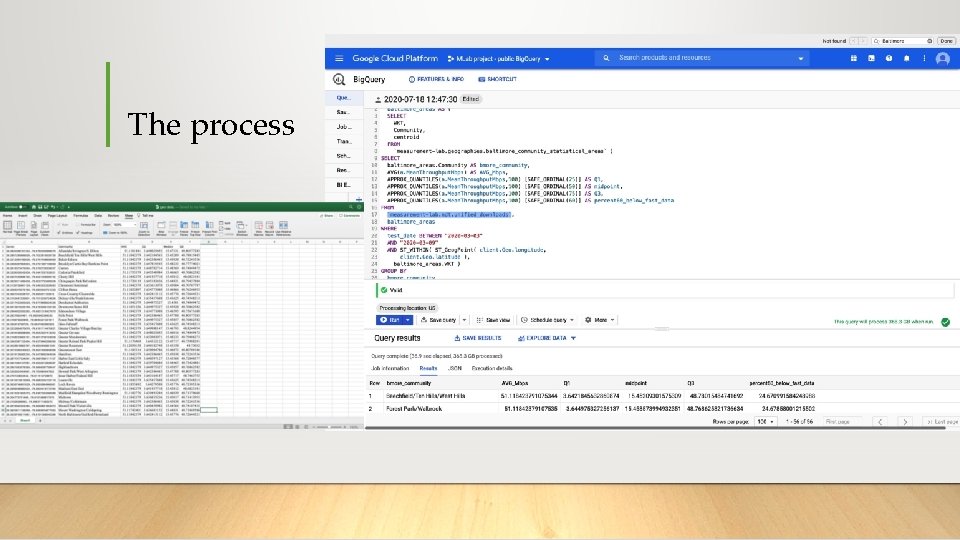This screenshot has height=540, width=960.
Task: Select Query history in BigQuery sidebar
Action: [x=343, y=97]
